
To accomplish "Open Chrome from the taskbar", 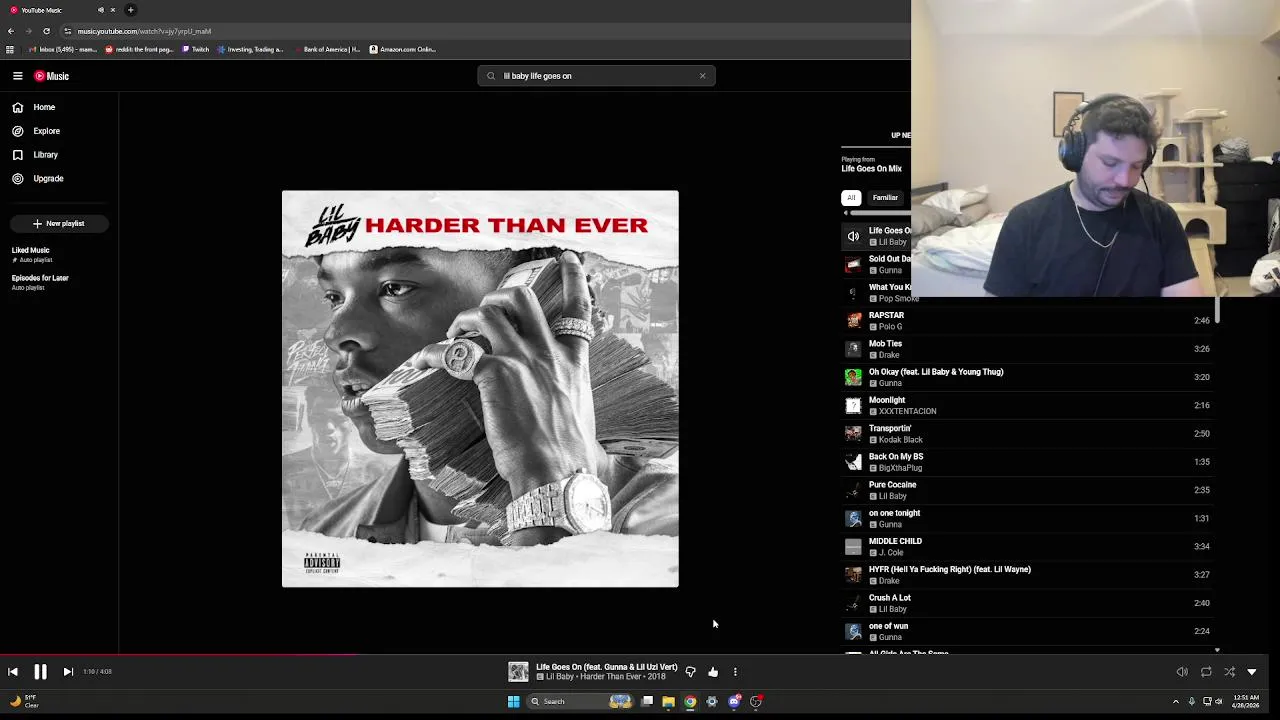I will (690, 702).
